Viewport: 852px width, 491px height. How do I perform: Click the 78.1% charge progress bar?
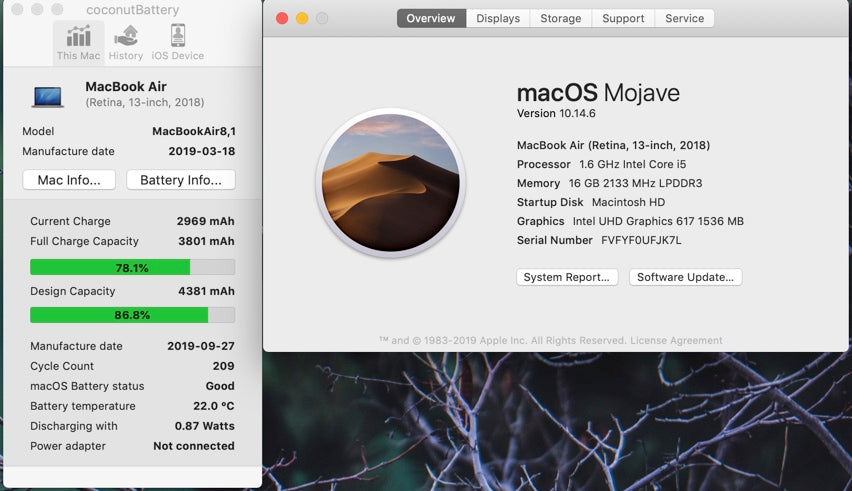click(132, 267)
